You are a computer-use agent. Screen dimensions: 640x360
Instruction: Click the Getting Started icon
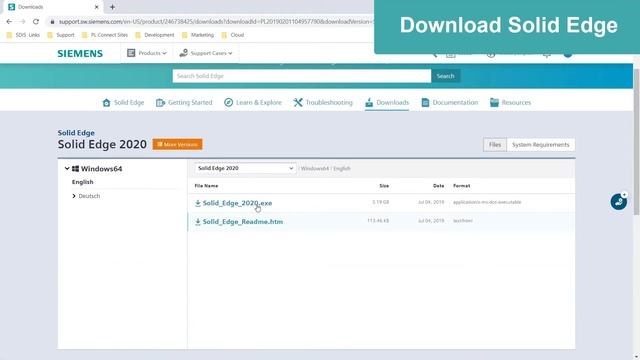click(160, 102)
